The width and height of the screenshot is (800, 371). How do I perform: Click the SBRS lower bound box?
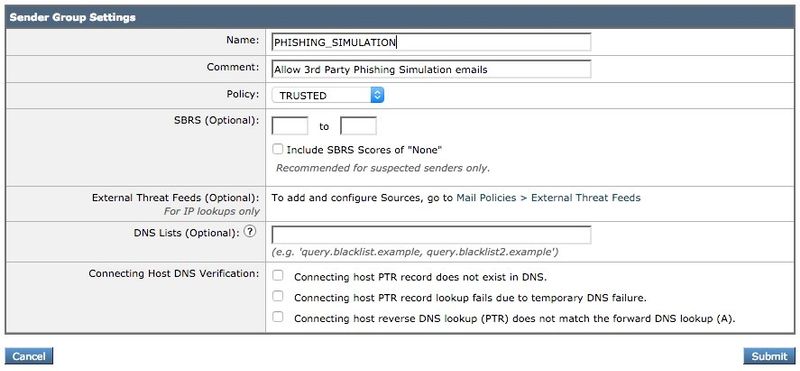tap(290, 126)
